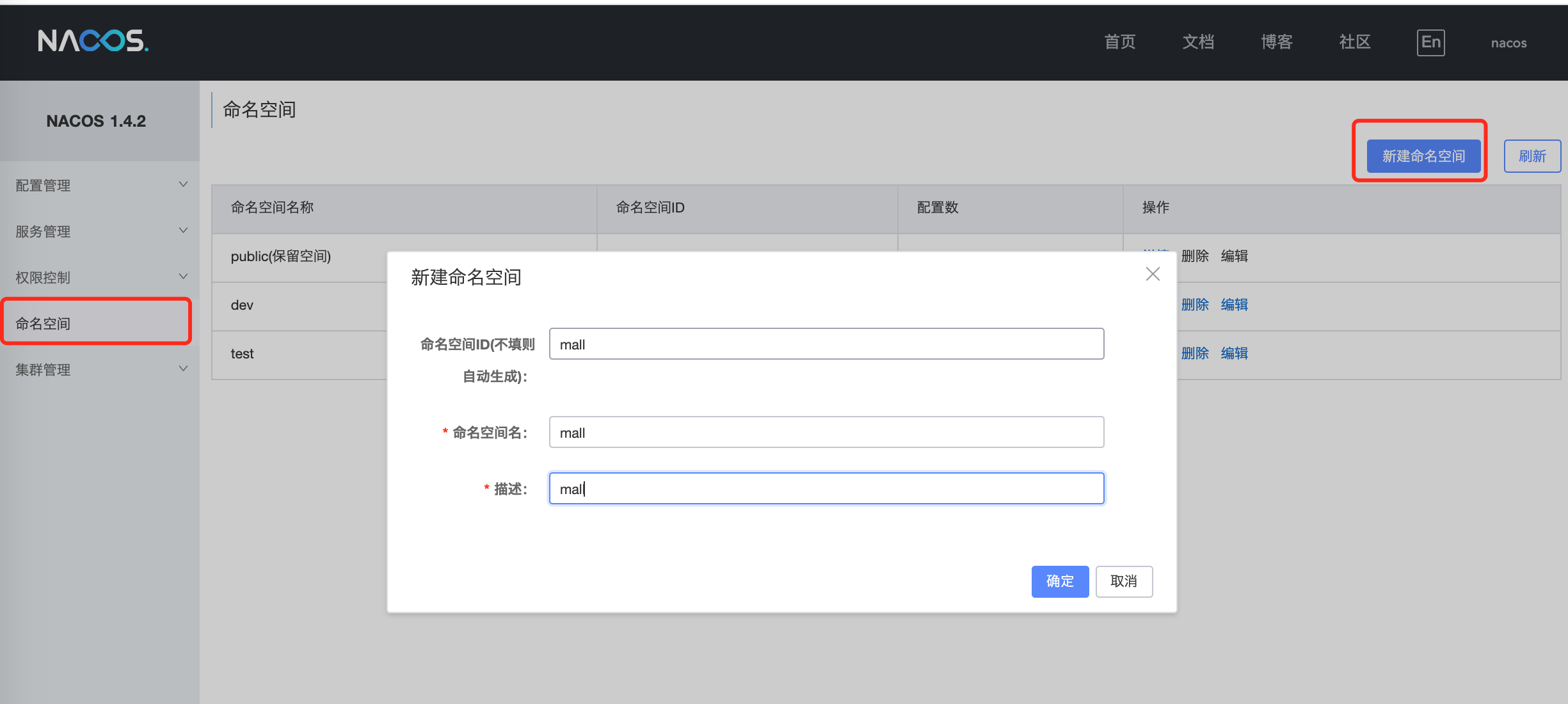Screen dimensions: 1568x704
Task: Click 删除 for the test namespace
Action: tap(1195, 353)
